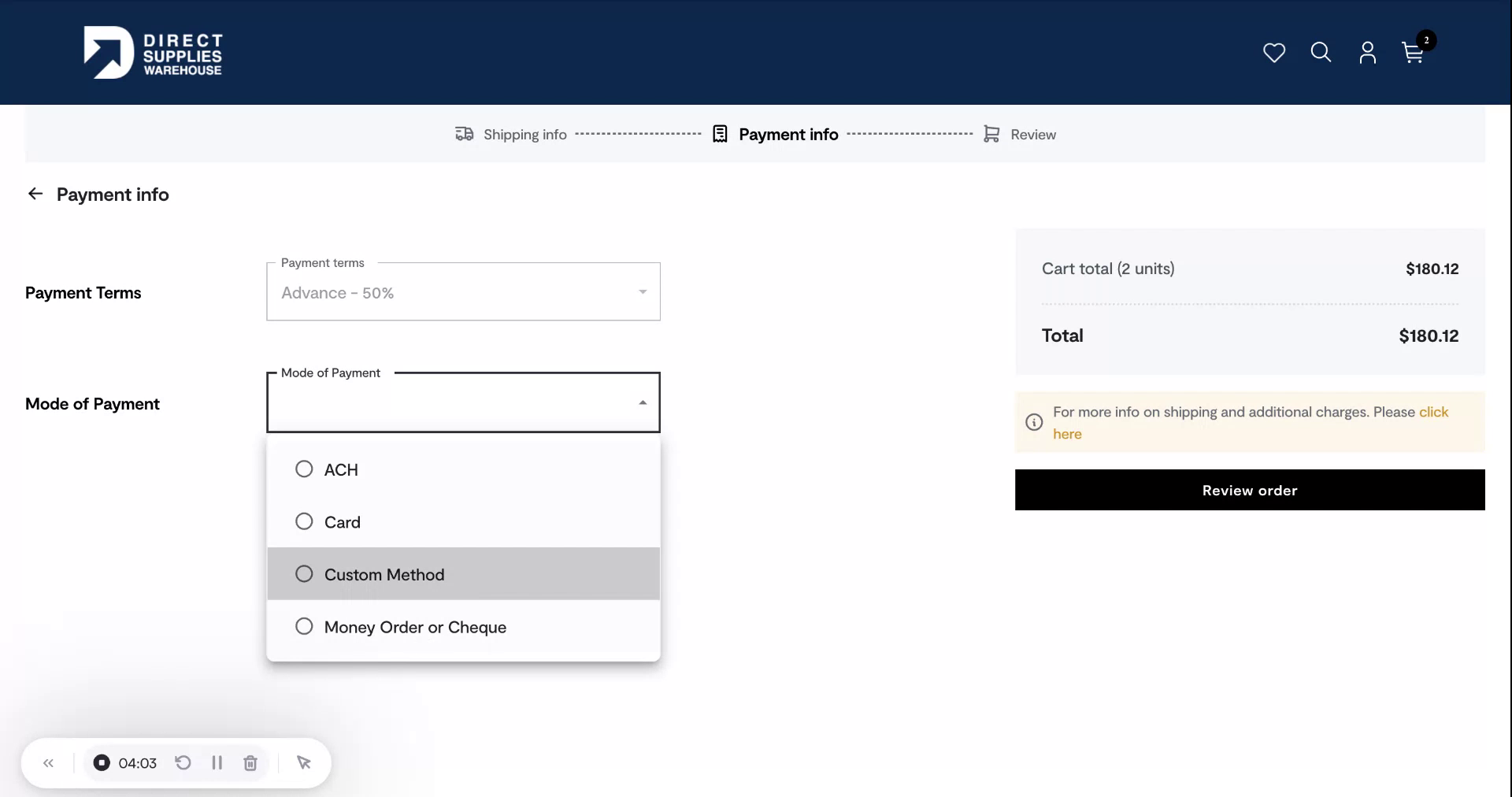Pause the recording timer
Screen dimensions: 1512x797
click(x=217, y=762)
